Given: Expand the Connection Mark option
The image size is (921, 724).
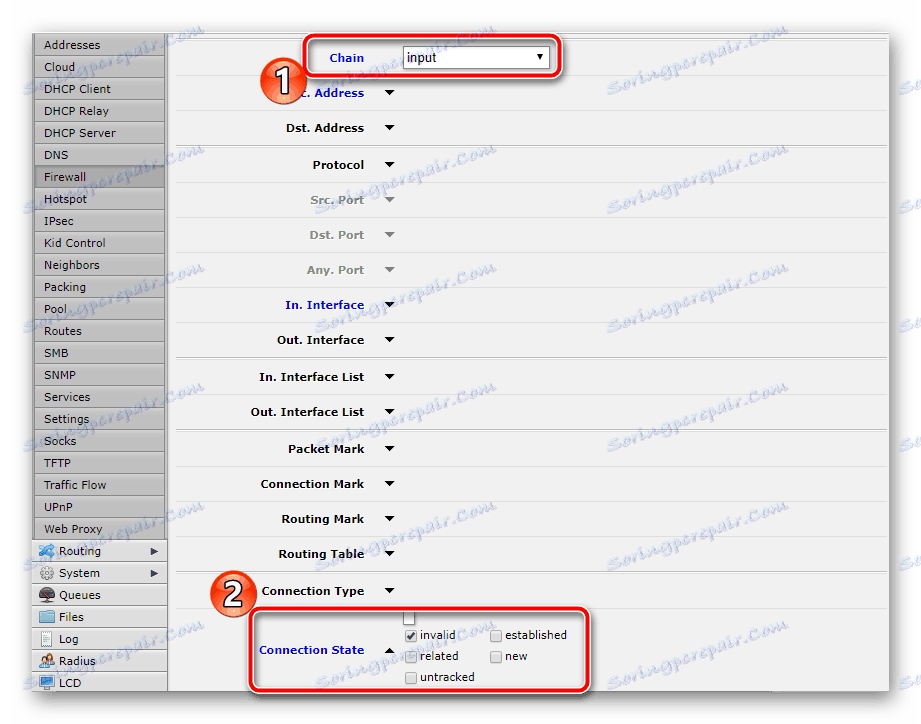Looking at the screenshot, I should coord(389,484).
